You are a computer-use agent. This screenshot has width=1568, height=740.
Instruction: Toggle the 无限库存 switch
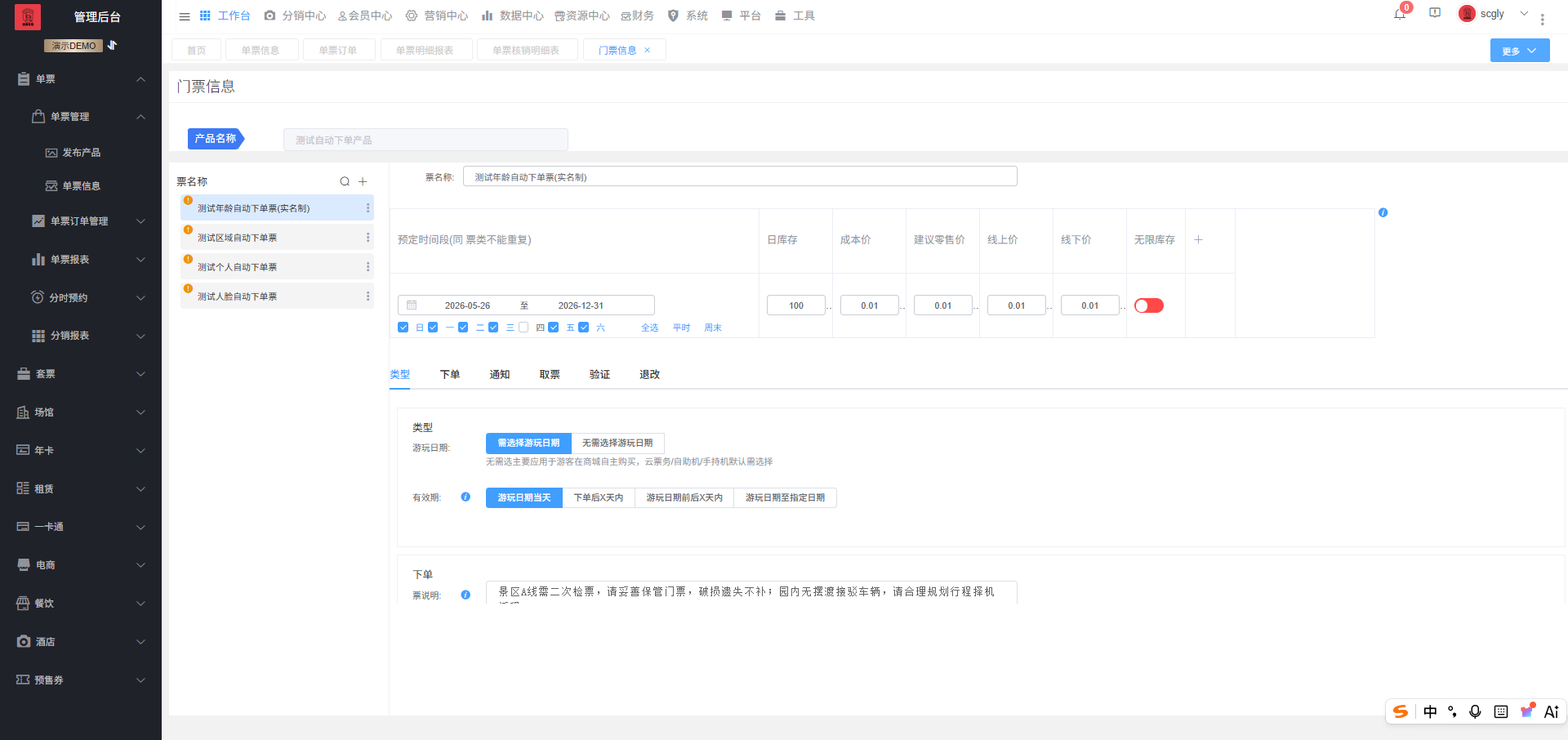point(1149,305)
